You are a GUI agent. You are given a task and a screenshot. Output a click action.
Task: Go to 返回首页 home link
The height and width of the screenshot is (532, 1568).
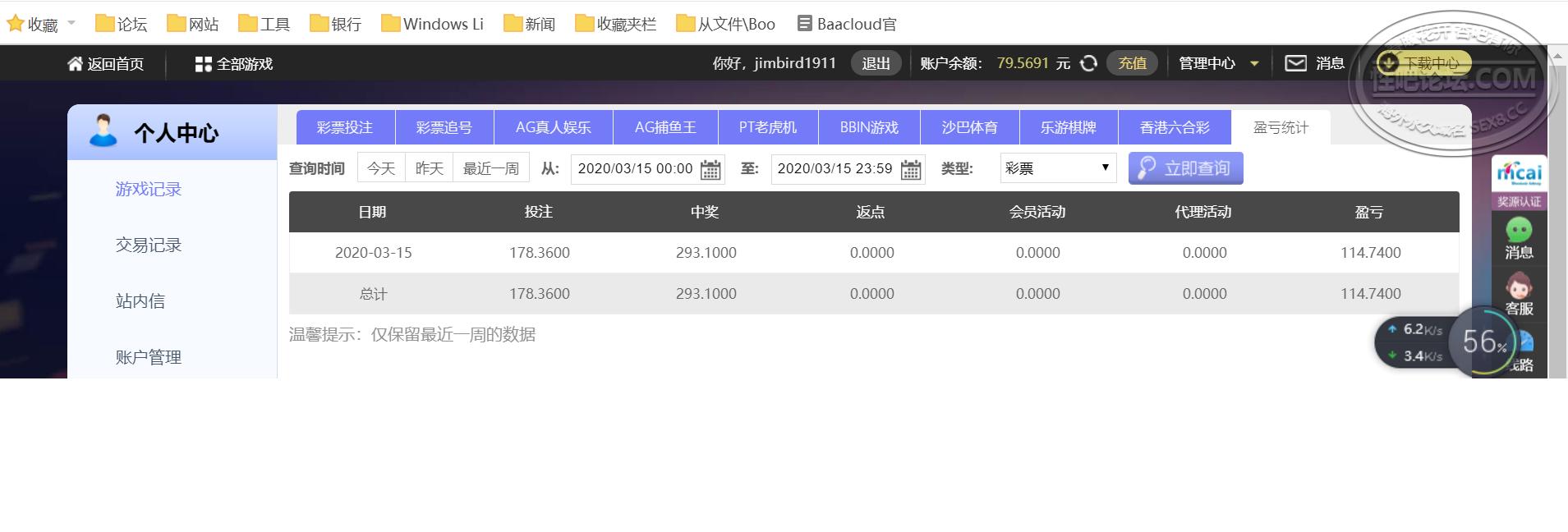coord(105,63)
